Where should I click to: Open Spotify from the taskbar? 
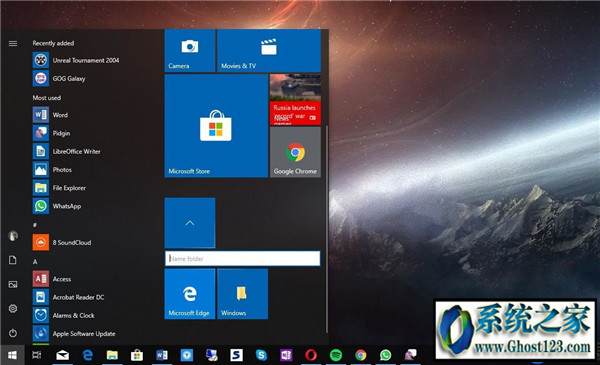pyautogui.click(x=336, y=355)
